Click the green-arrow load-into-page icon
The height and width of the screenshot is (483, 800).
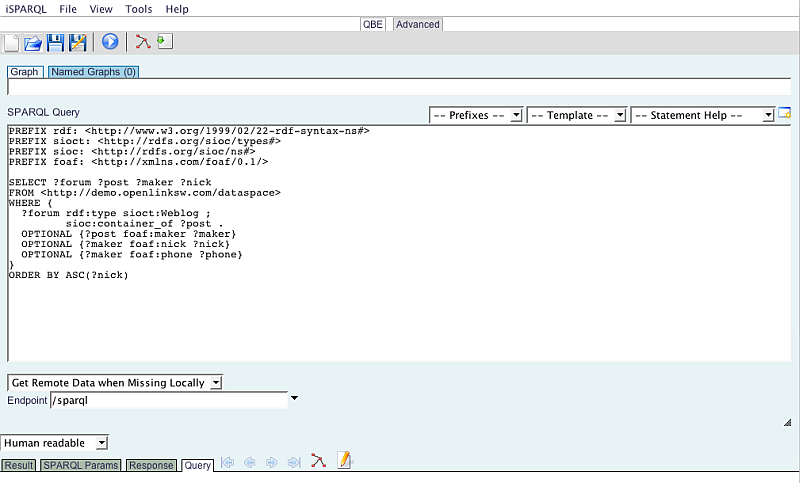click(x=165, y=41)
